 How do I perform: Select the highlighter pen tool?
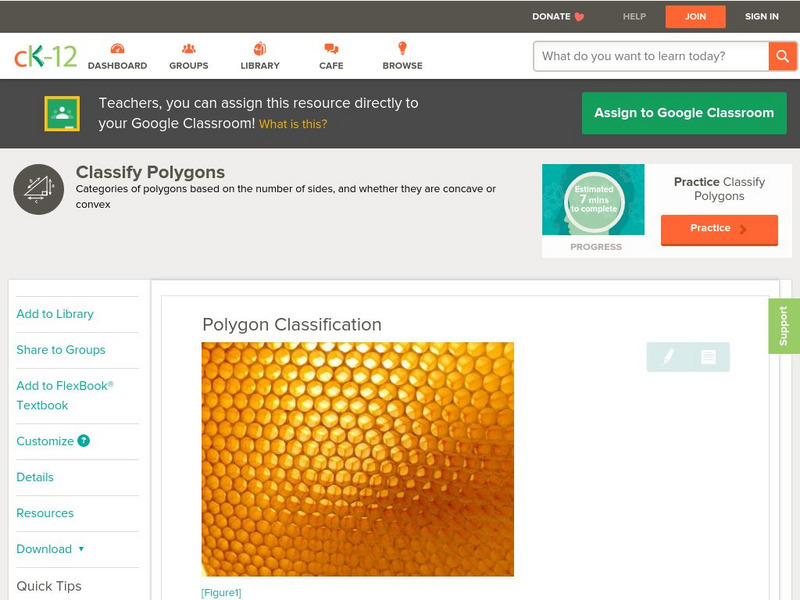coord(668,357)
